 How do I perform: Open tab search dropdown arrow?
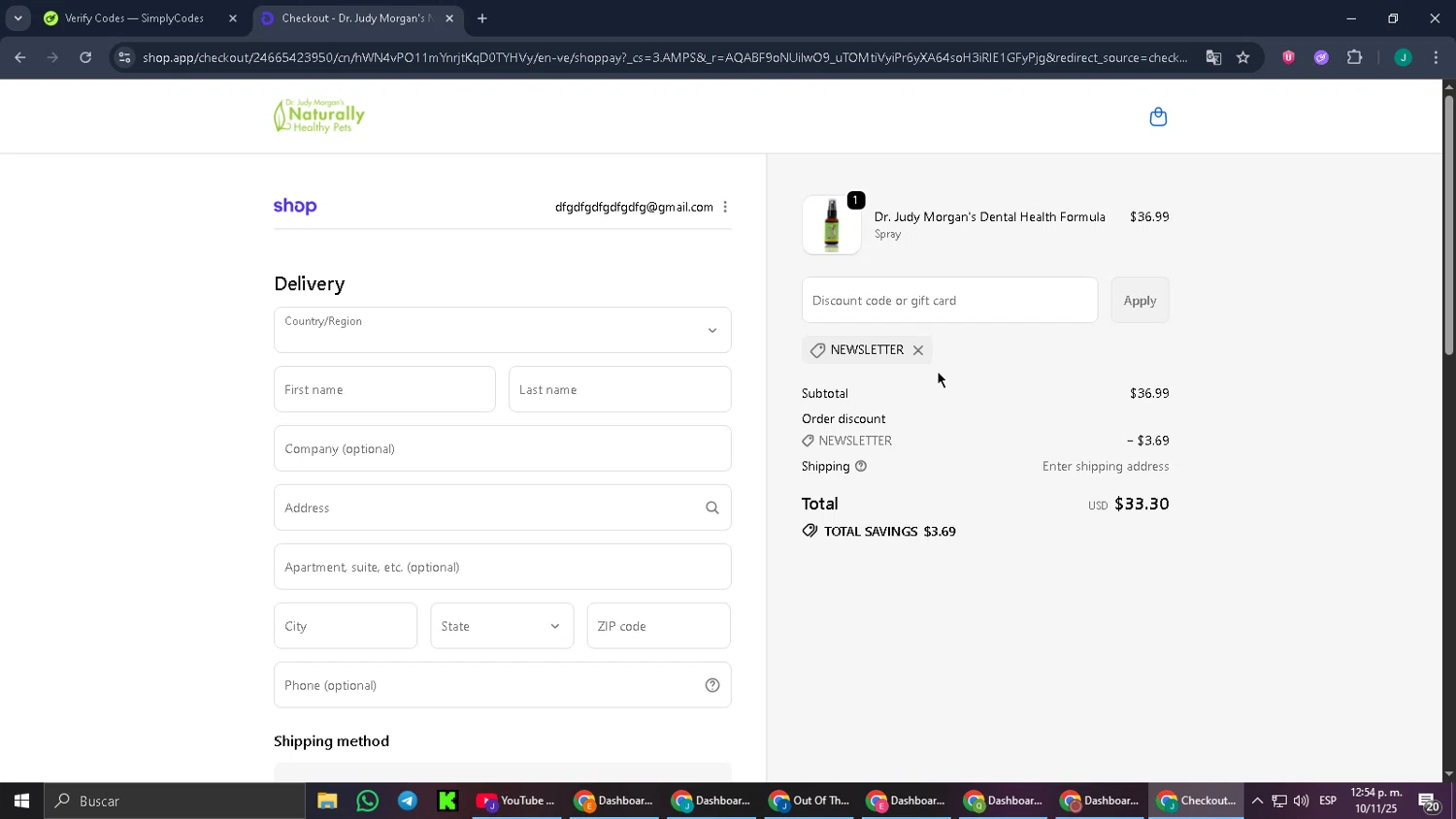pos(17,18)
